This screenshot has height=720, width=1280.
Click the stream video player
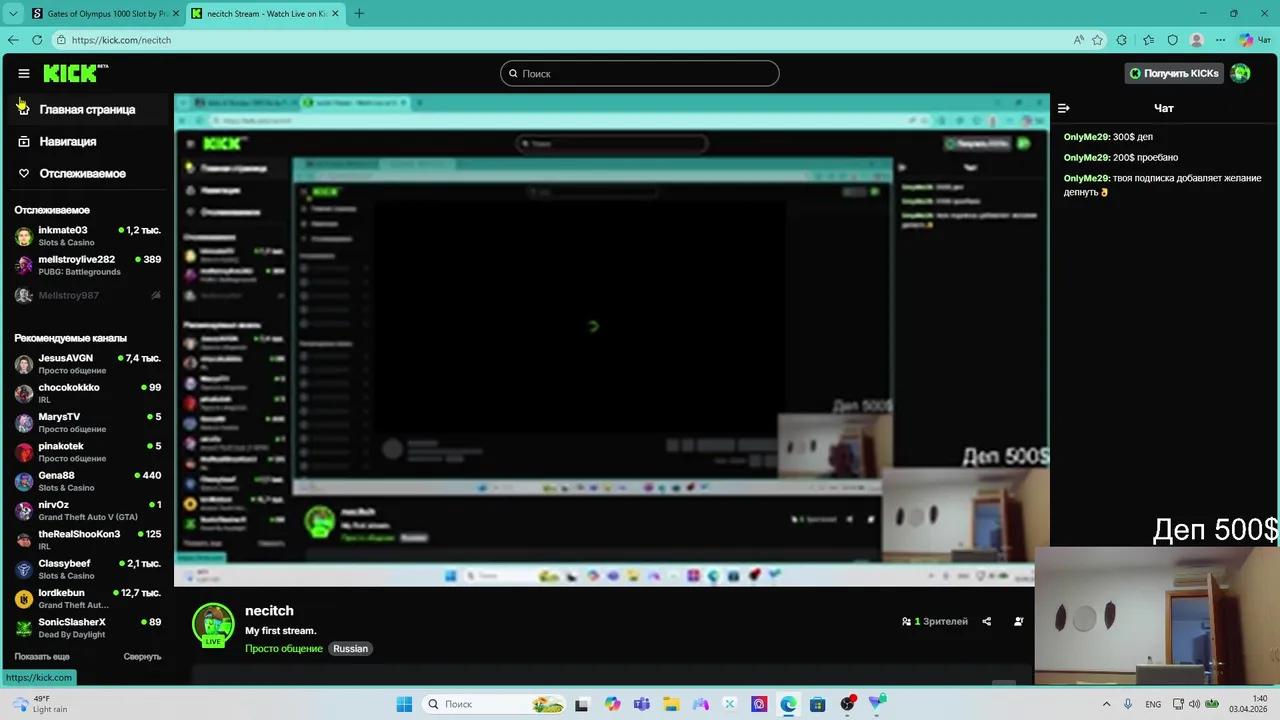(611, 340)
